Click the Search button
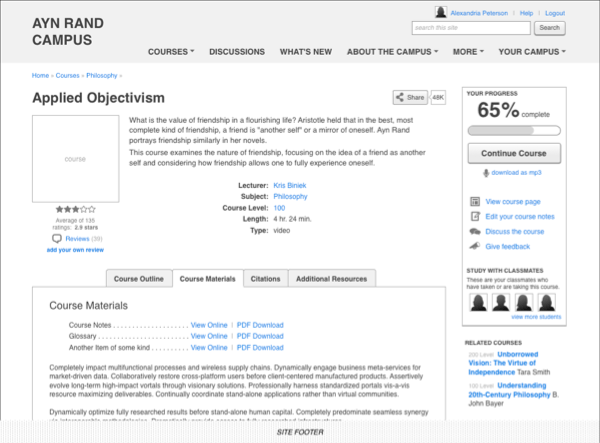Screen dimensions: 600x443 (x=549, y=28)
